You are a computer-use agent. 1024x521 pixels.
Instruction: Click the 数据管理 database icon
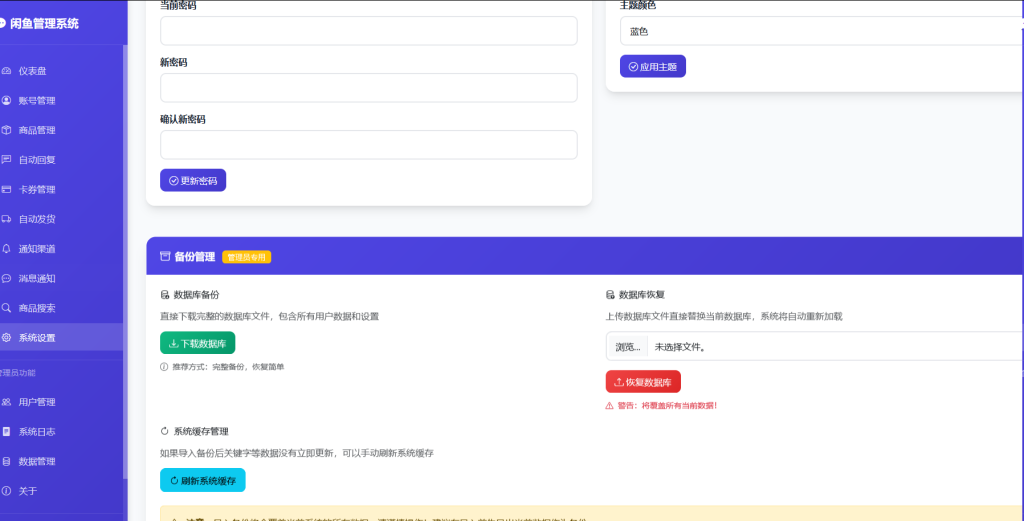click(x=7, y=461)
